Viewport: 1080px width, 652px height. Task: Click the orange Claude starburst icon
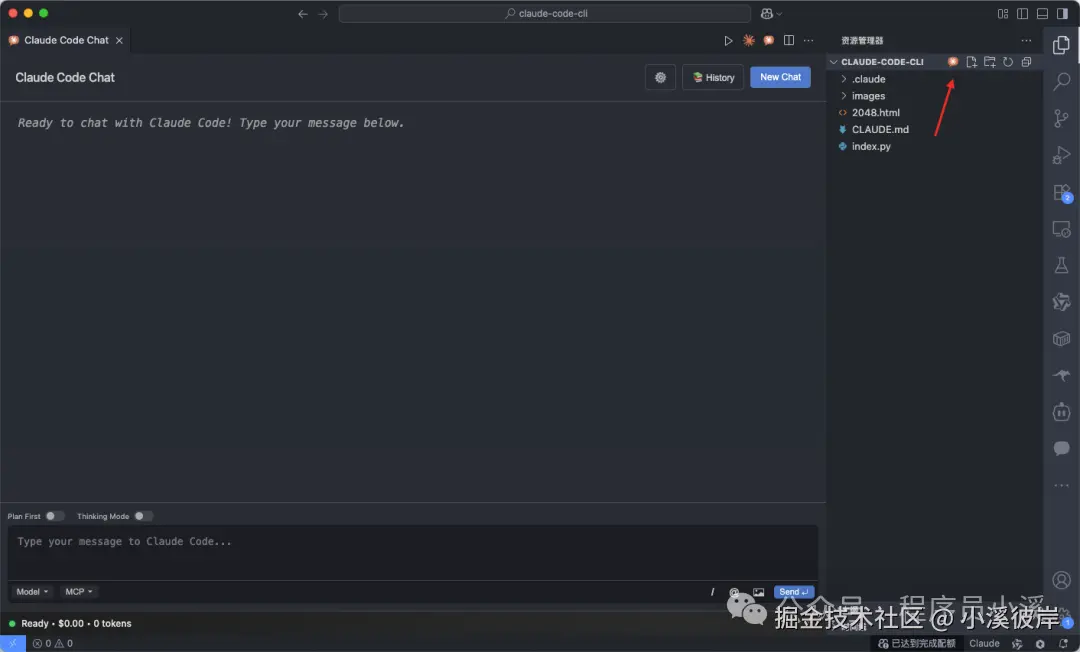pyautogui.click(x=749, y=41)
